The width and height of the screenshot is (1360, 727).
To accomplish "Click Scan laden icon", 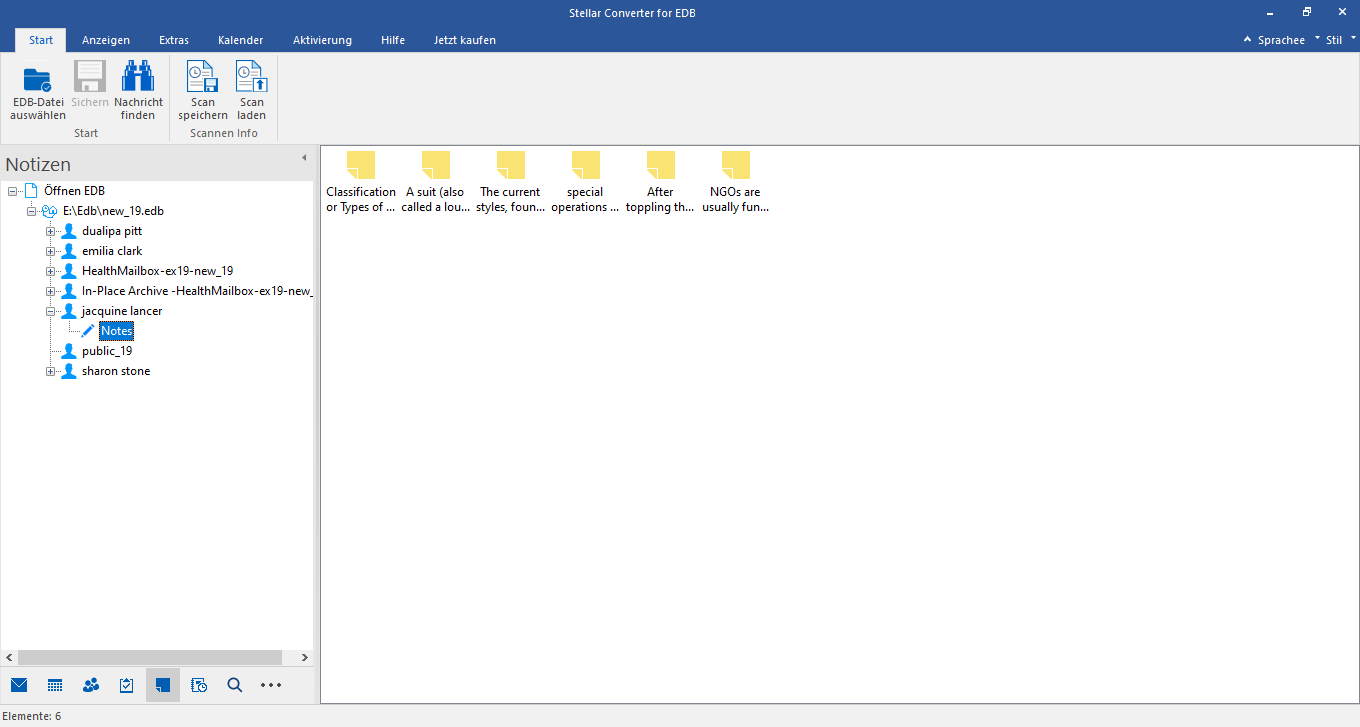I will [251, 78].
